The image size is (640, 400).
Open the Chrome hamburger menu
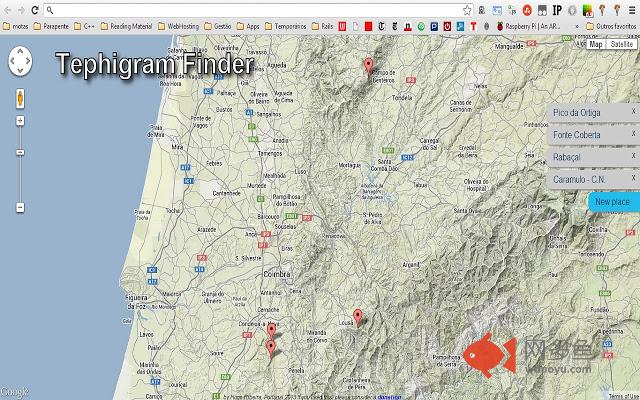click(632, 10)
